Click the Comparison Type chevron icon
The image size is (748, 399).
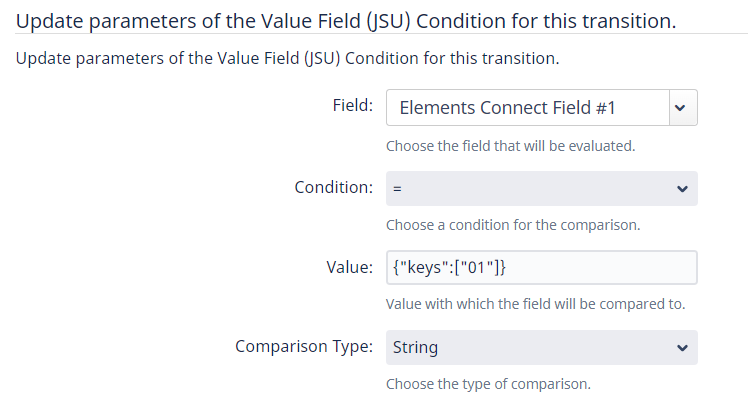682,348
